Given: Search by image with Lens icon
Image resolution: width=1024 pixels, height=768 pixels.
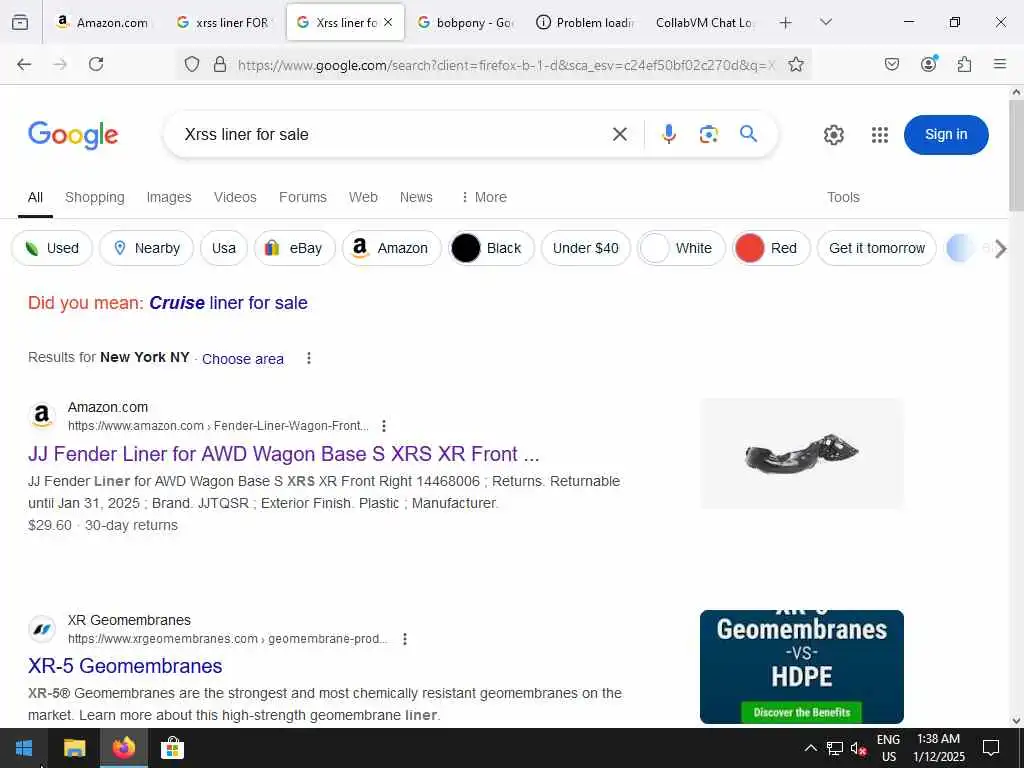Looking at the screenshot, I should tap(709, 135).
